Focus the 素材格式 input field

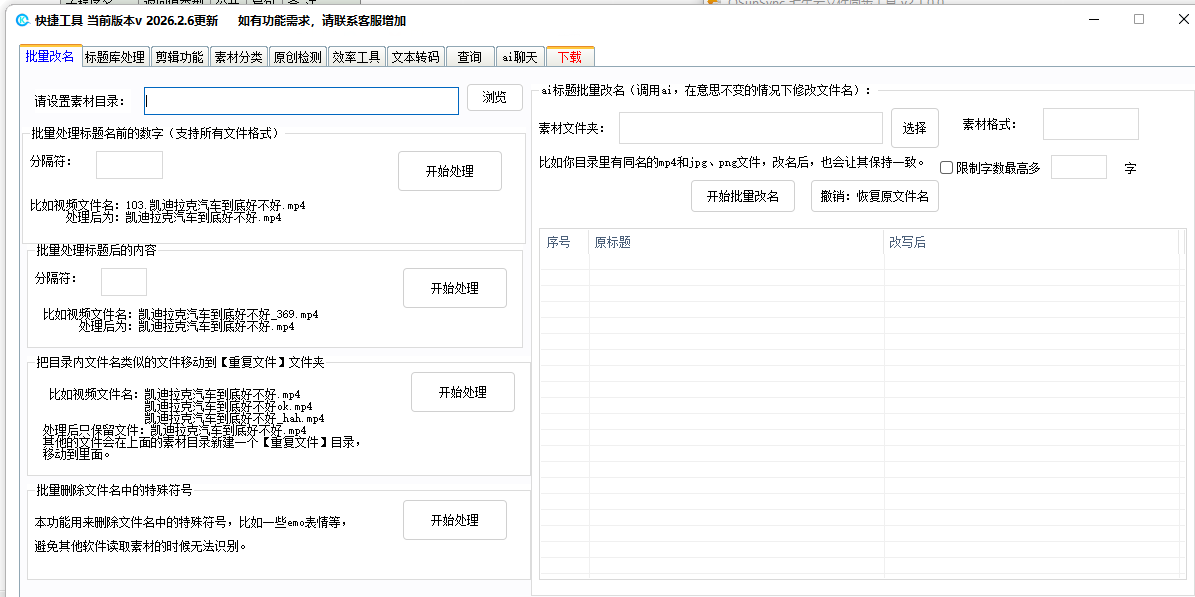tap(1090, 124)
